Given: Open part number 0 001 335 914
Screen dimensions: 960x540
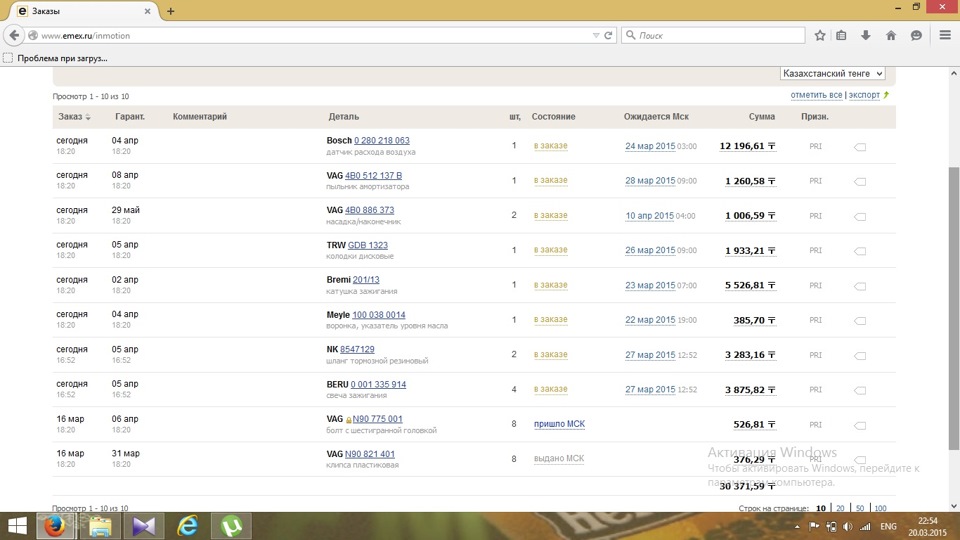Looking at the screenshot, I should coord(378,384).
